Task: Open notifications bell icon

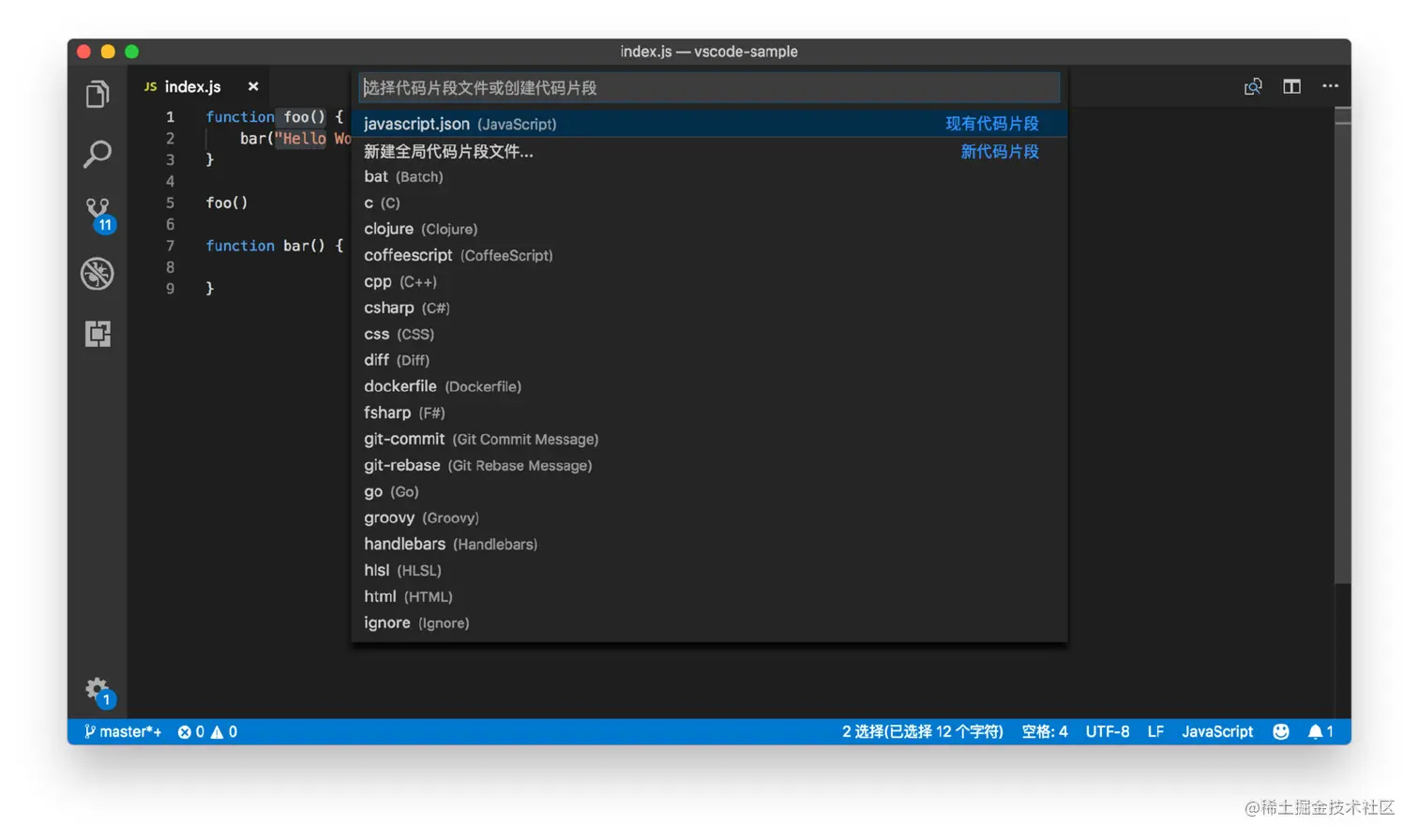Action: coord(1320,731)
